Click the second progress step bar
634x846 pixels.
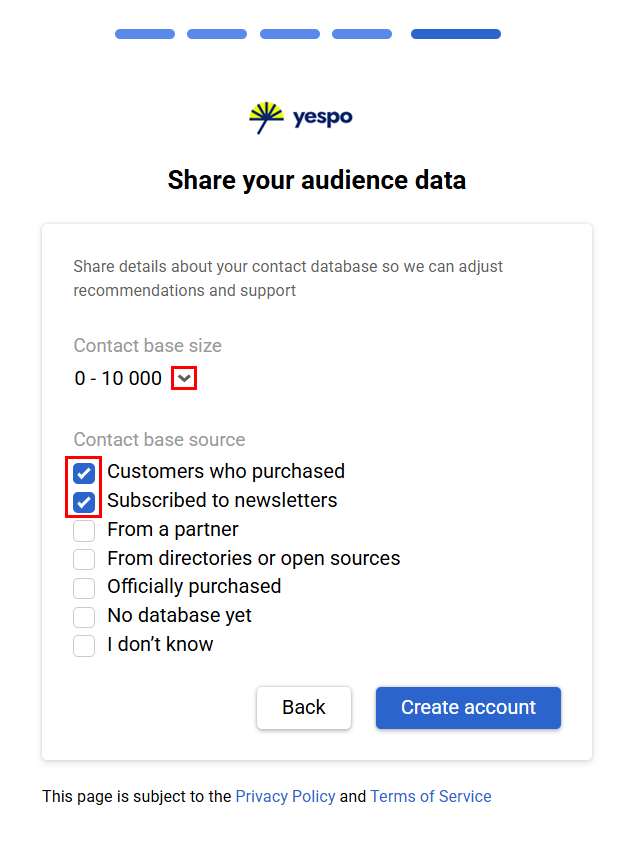click(217, 34)
